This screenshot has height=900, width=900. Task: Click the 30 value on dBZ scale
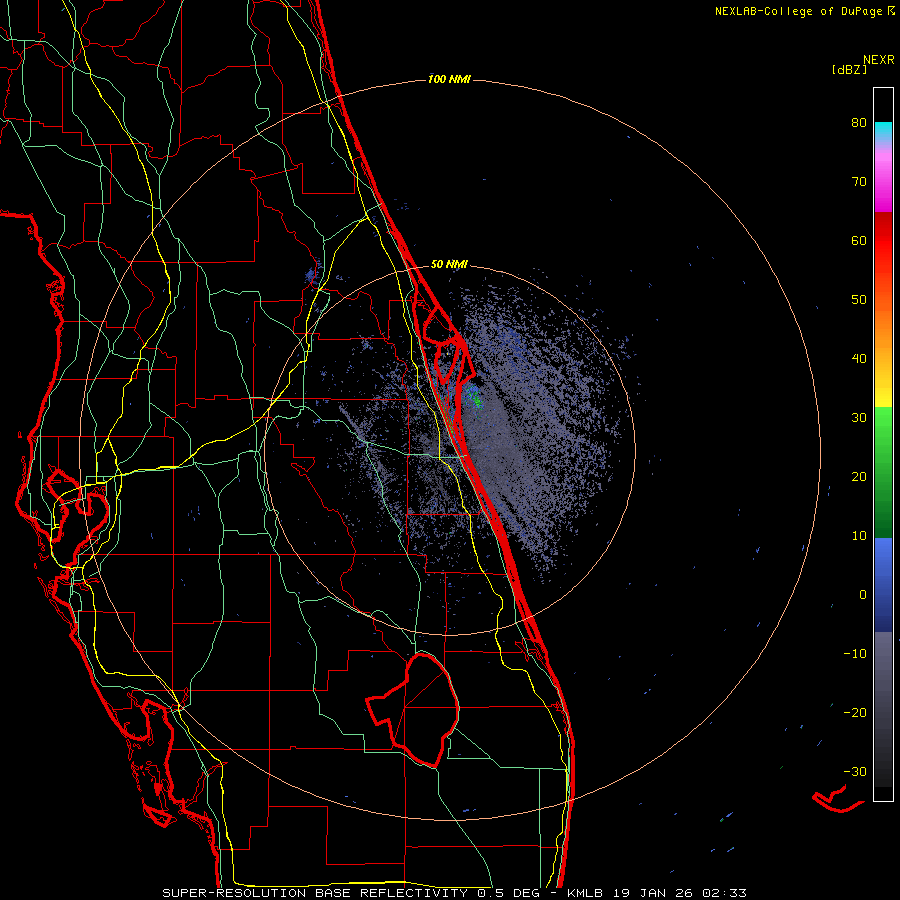coord(859,418)
